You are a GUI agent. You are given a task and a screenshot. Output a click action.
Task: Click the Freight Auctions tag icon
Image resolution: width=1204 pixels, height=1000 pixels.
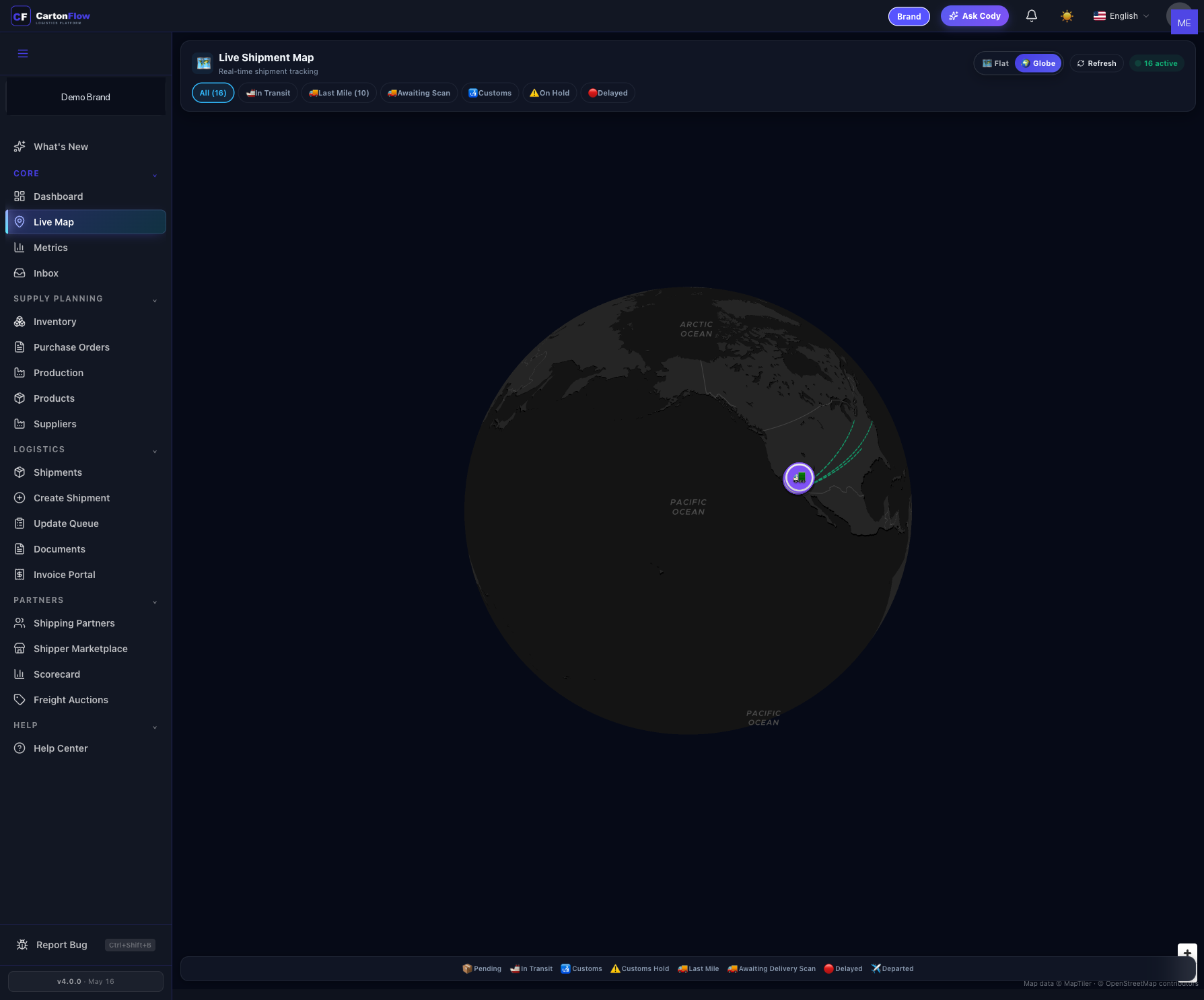click(x=20, y=700)
